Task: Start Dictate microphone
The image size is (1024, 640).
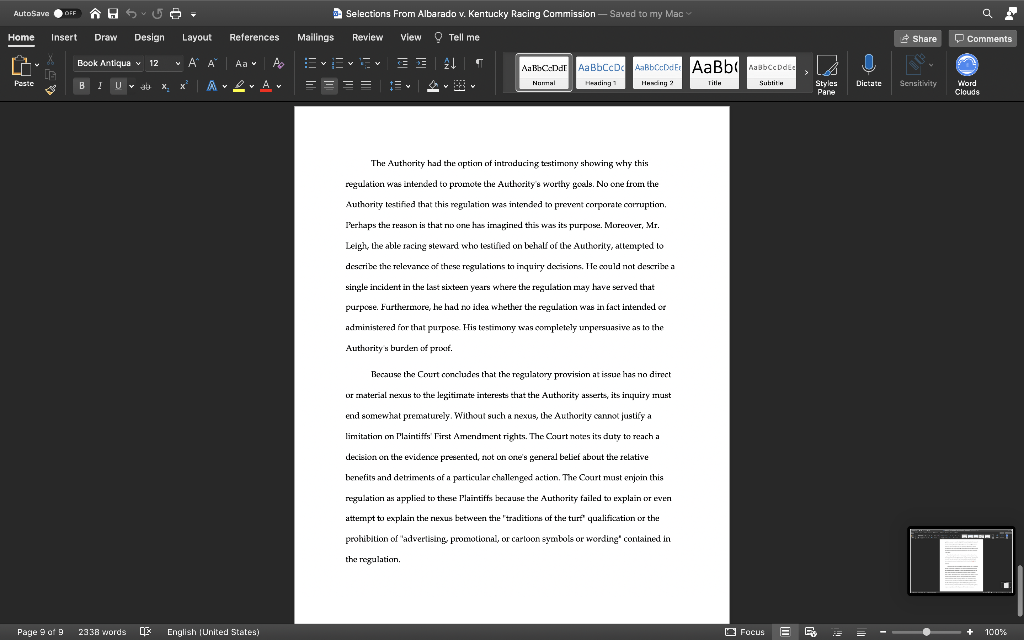Action: (x=869, y=71)
